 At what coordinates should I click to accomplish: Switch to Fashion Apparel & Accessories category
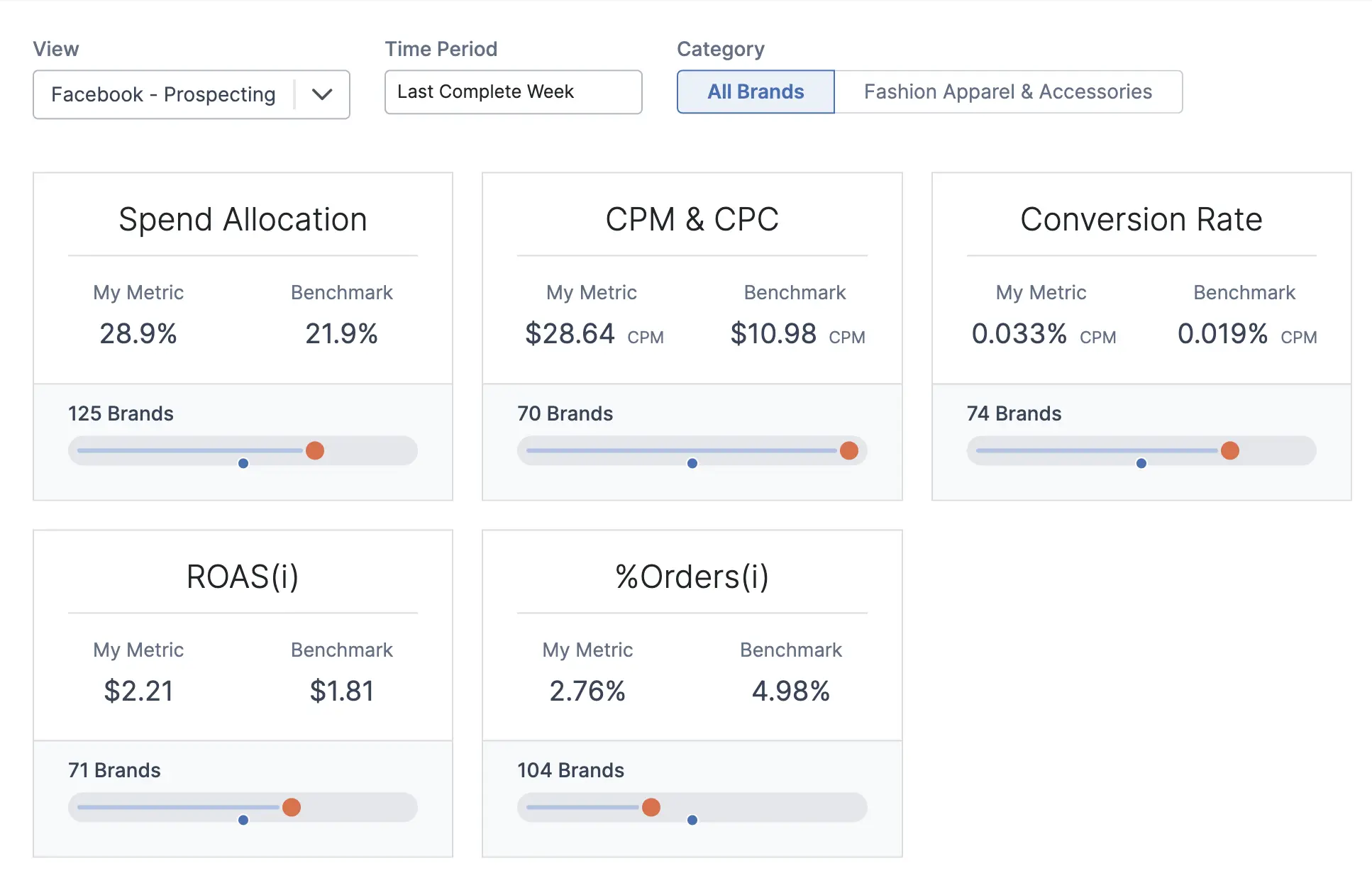[x=1007, y=91]
